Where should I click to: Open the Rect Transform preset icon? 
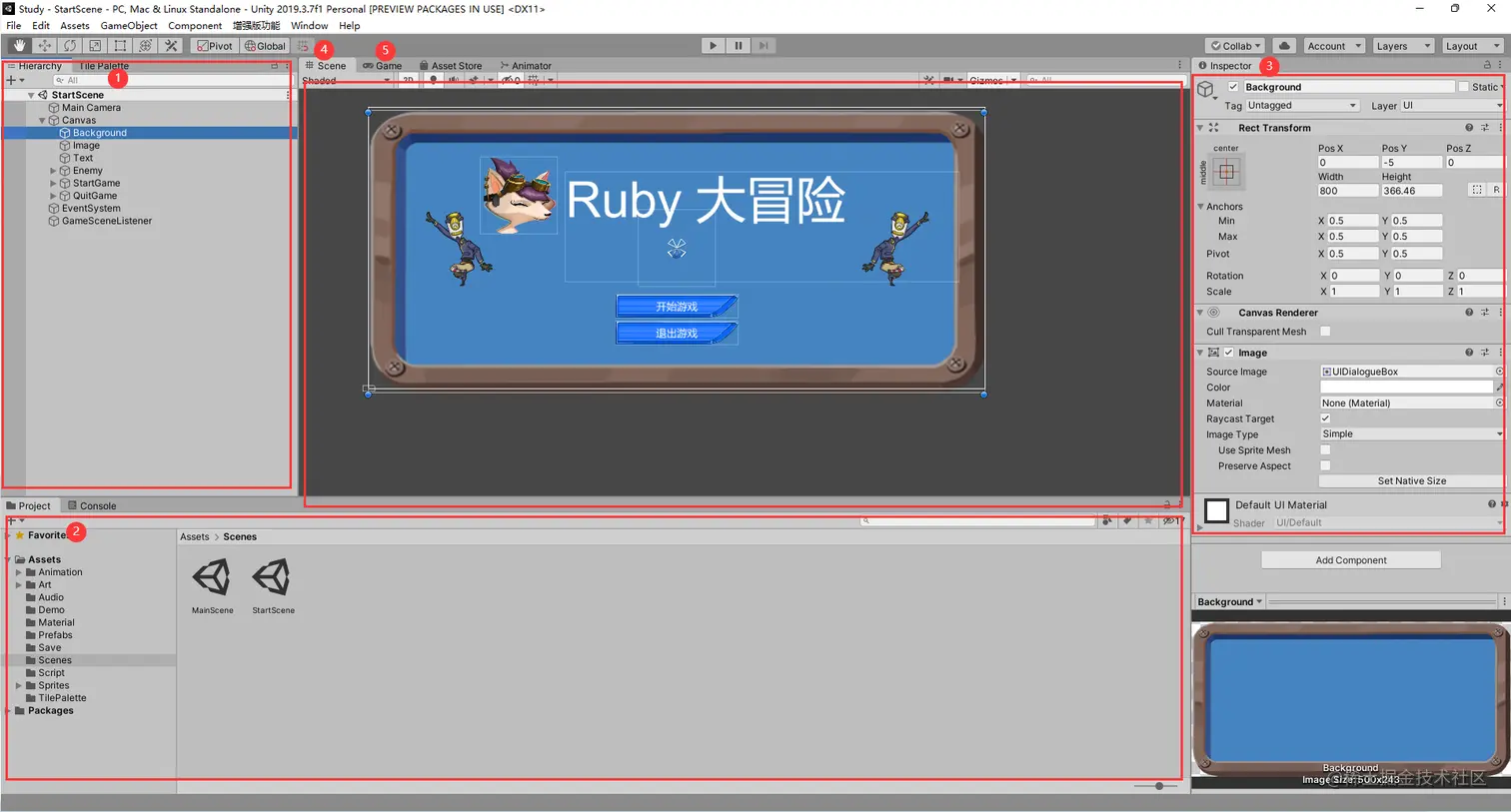(x=1485, y=128)
